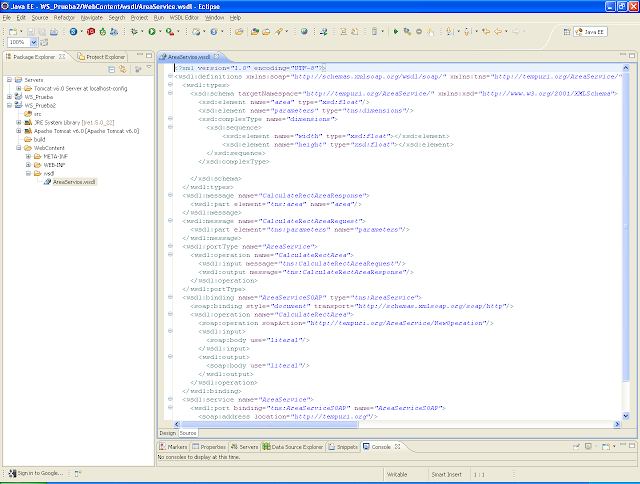This screenshot has width=640, height=484.
Task: Switch to the Design tab of editor
Action: [168, 433]
